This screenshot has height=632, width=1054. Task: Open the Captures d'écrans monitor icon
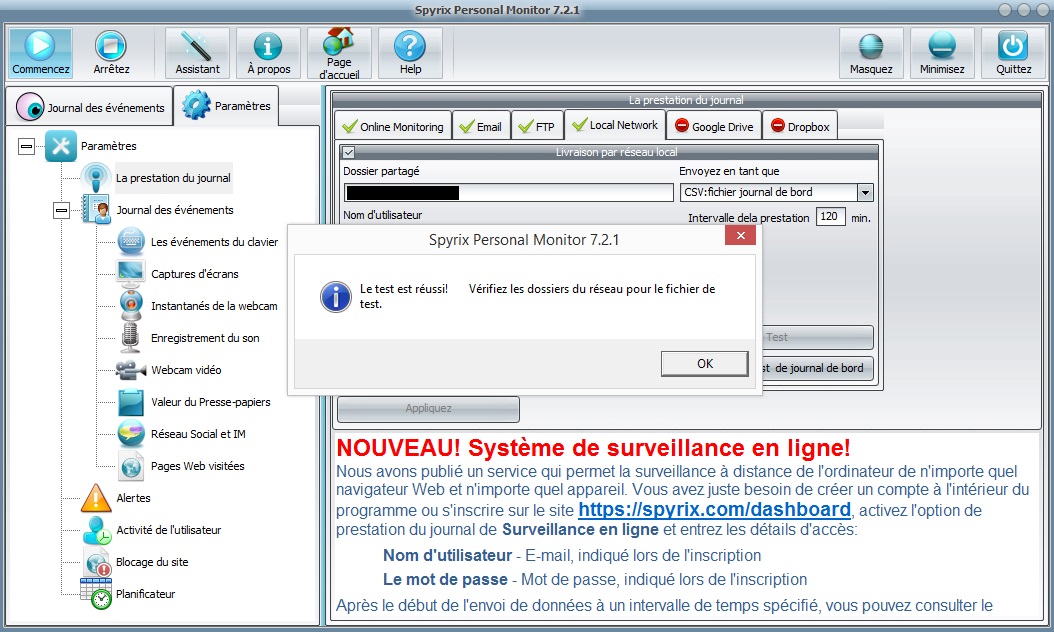[x=131, y=274]
